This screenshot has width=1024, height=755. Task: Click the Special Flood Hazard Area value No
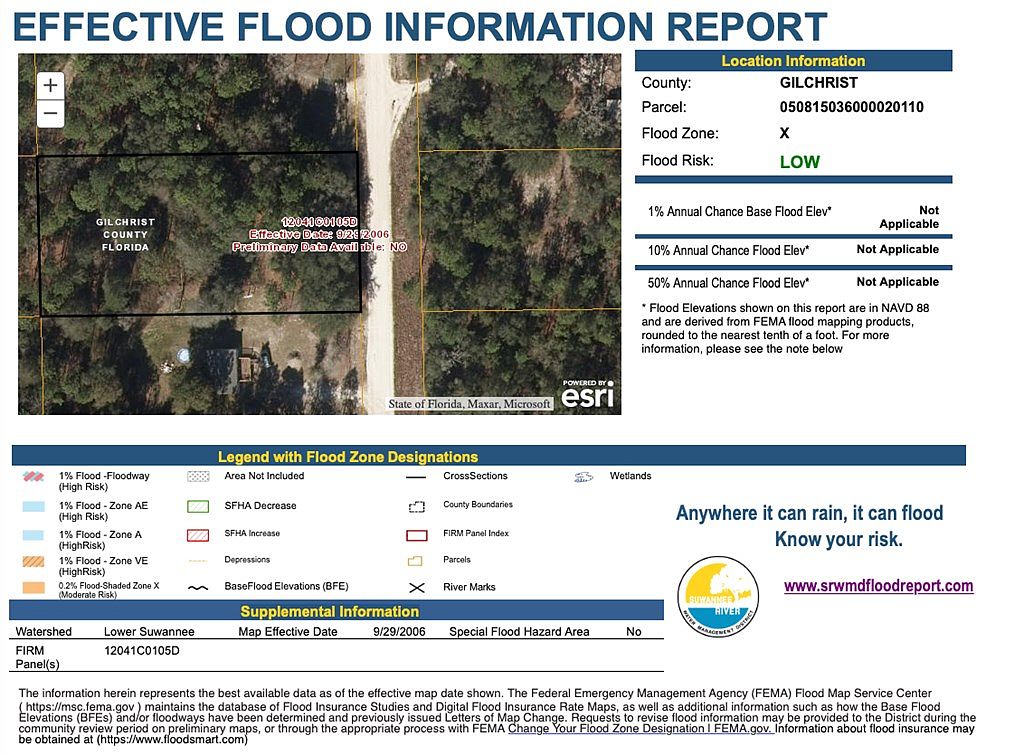click(633, 632)
